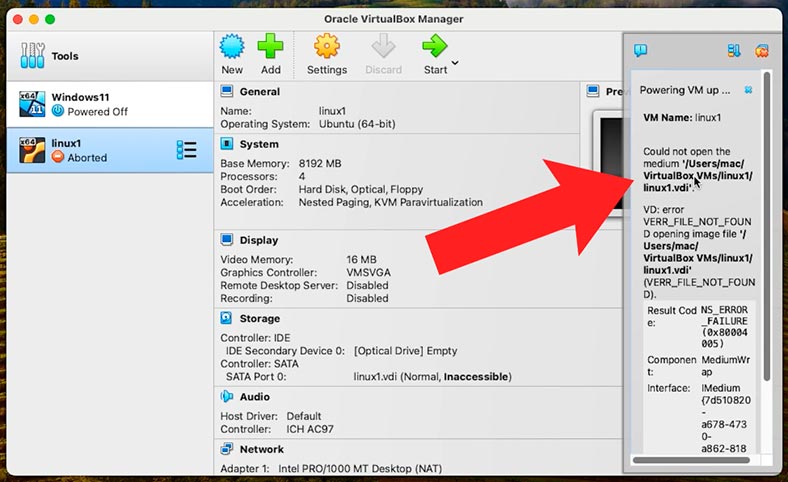Click the Preview section monitor icon
The image size is (788, 482).
[593, 91]
